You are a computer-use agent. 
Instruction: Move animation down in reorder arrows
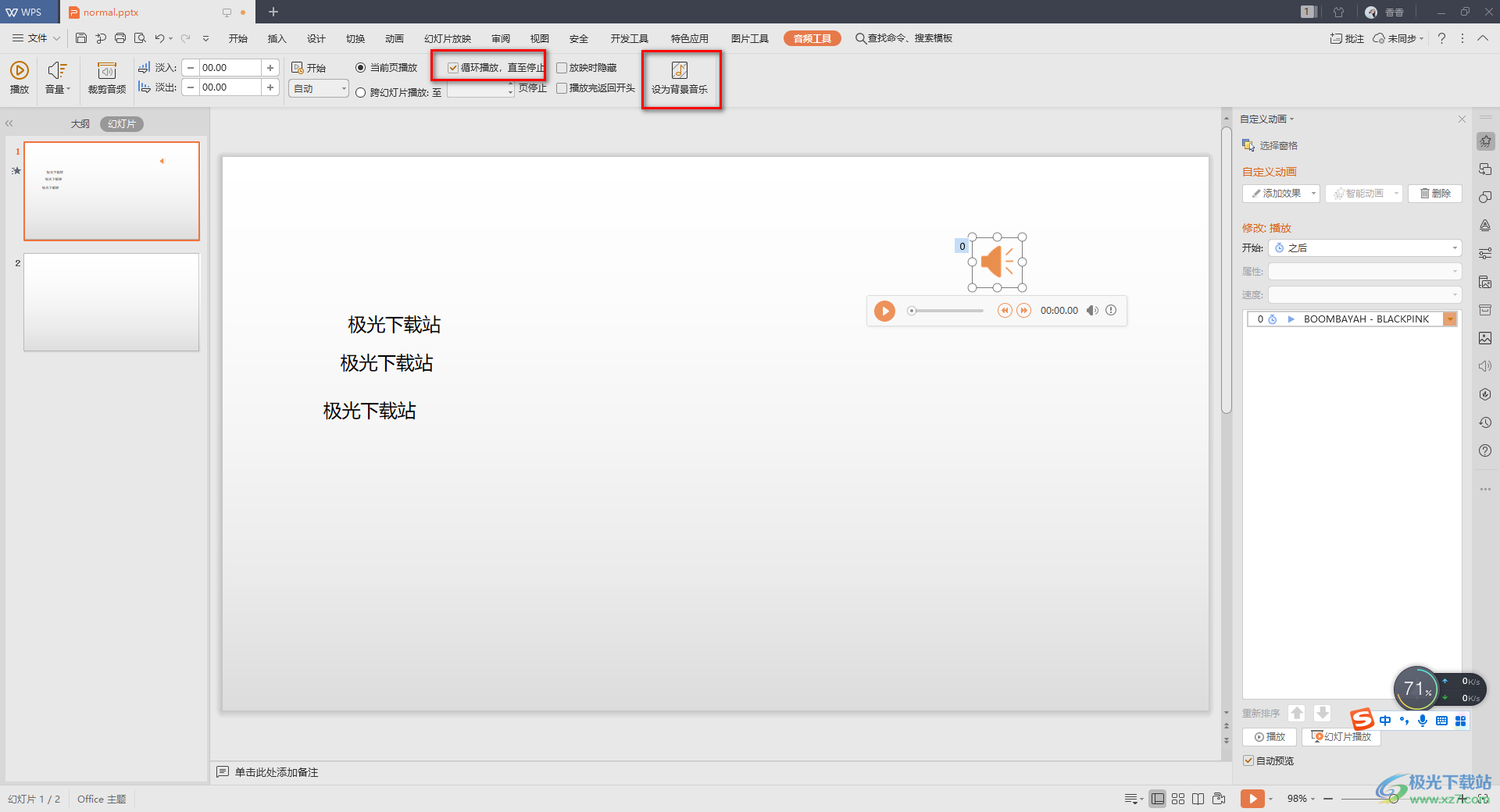pyautogui.click(x=1322, y=713)
